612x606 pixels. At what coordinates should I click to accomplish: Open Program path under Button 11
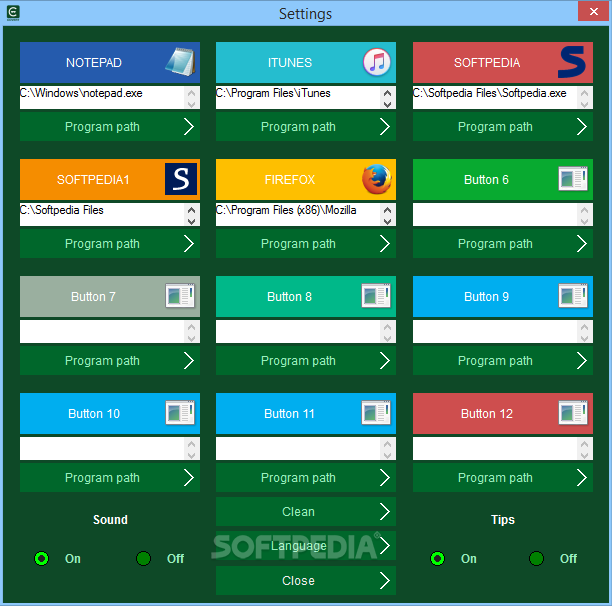pyautogui.click(x=306, y=478)
